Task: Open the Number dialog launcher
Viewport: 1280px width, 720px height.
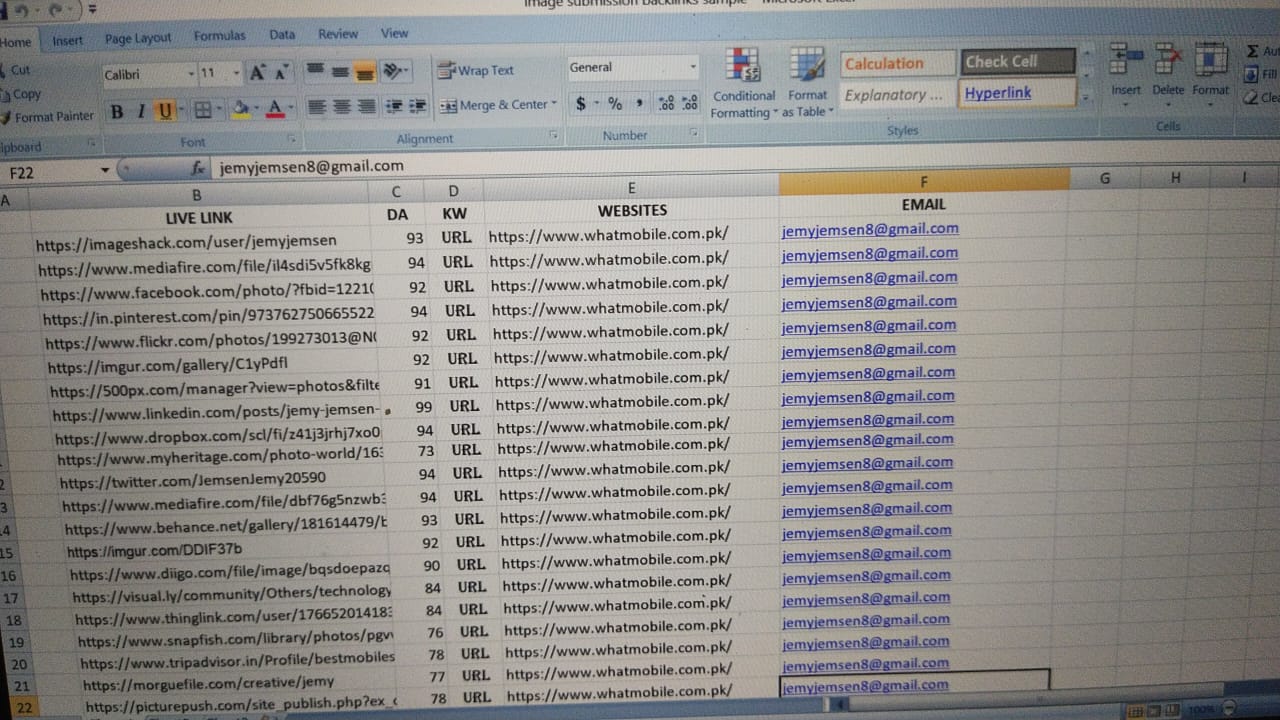Action: point(693,133)
